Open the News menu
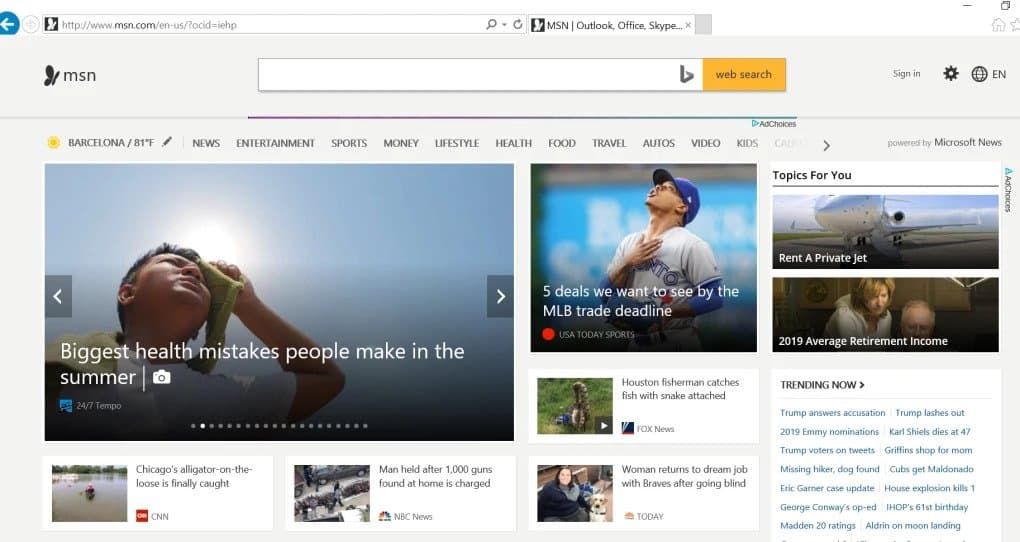 click(x=206, y=143)
